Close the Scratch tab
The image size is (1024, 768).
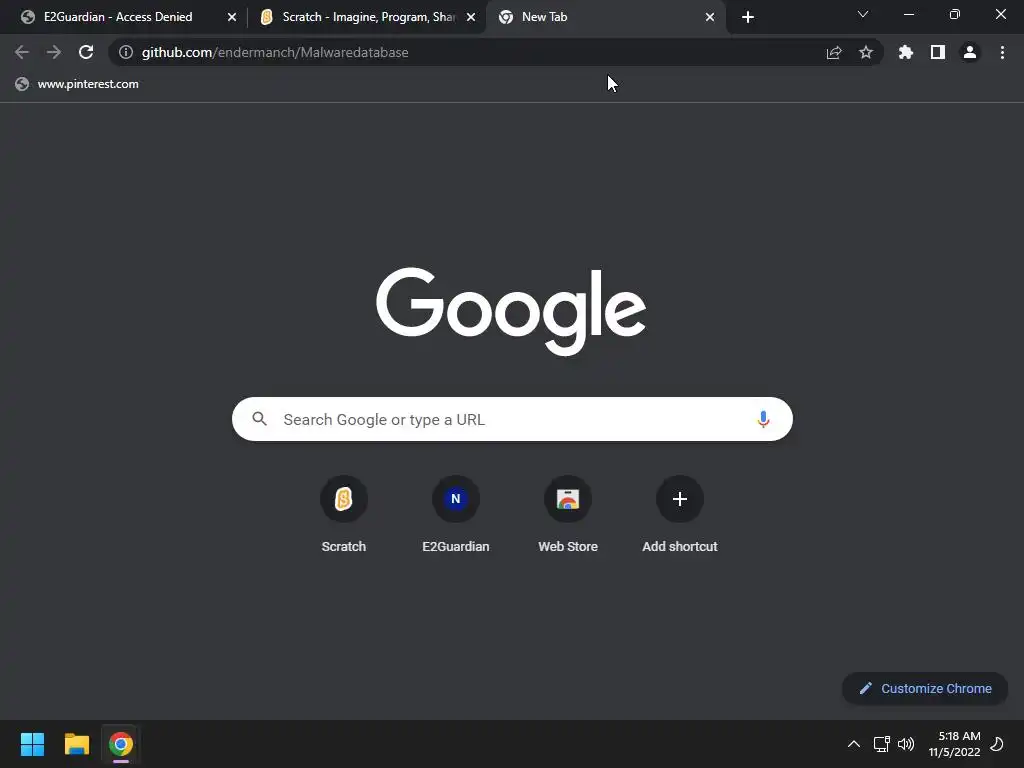(471, 17)
